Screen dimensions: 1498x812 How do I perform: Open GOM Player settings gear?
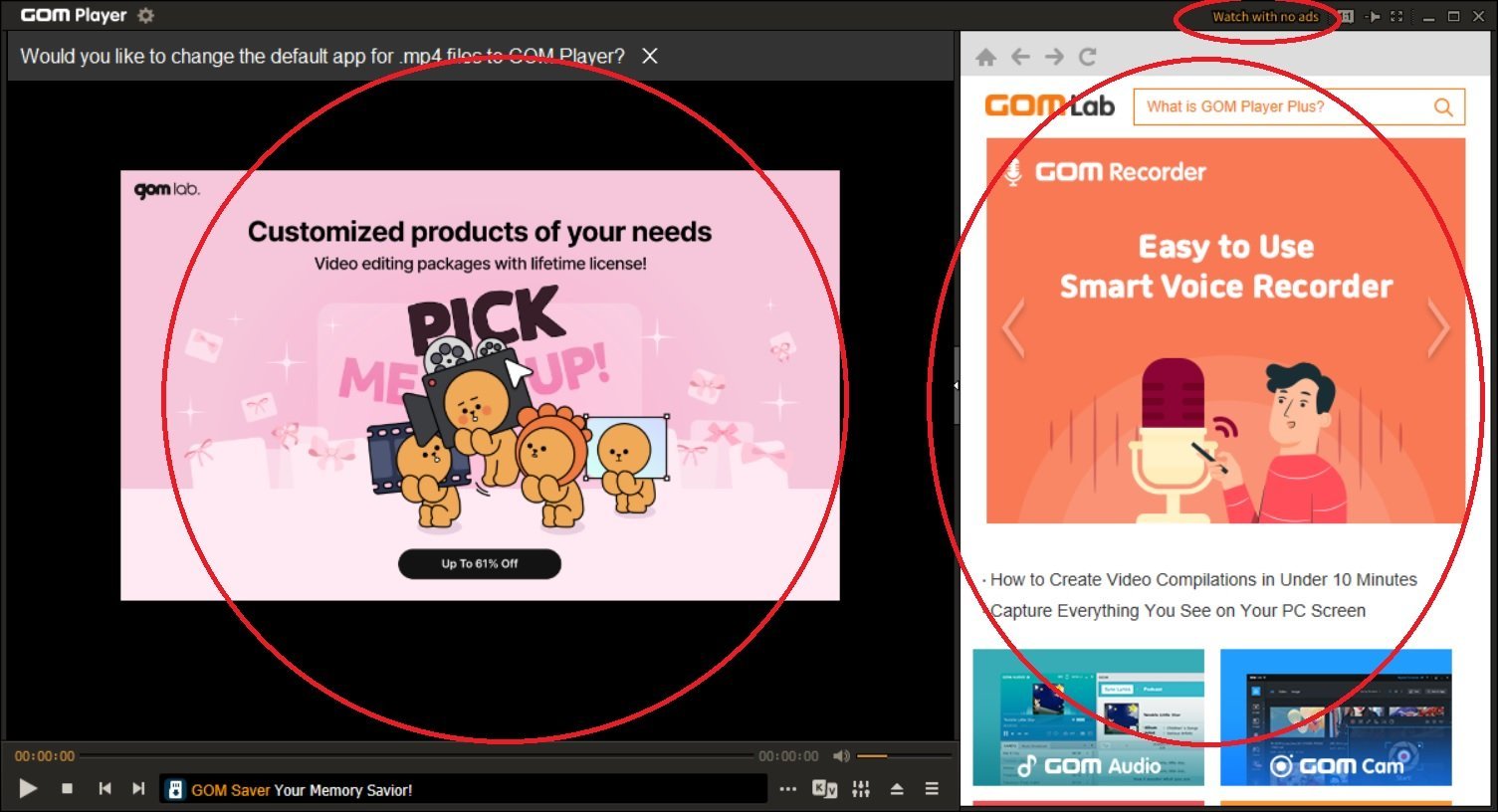[x=146, y=16]
